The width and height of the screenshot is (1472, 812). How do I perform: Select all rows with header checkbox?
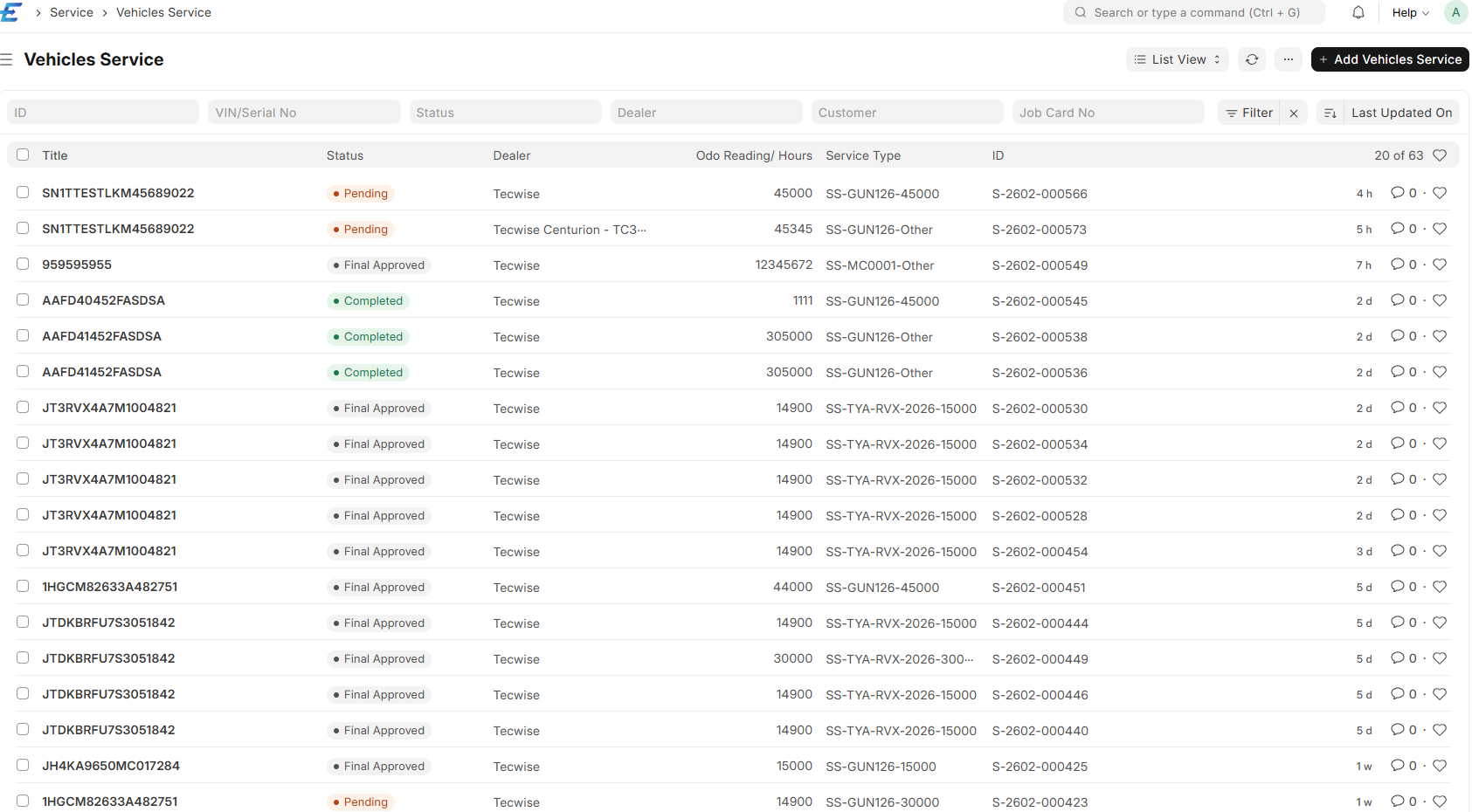pos(23,155)
